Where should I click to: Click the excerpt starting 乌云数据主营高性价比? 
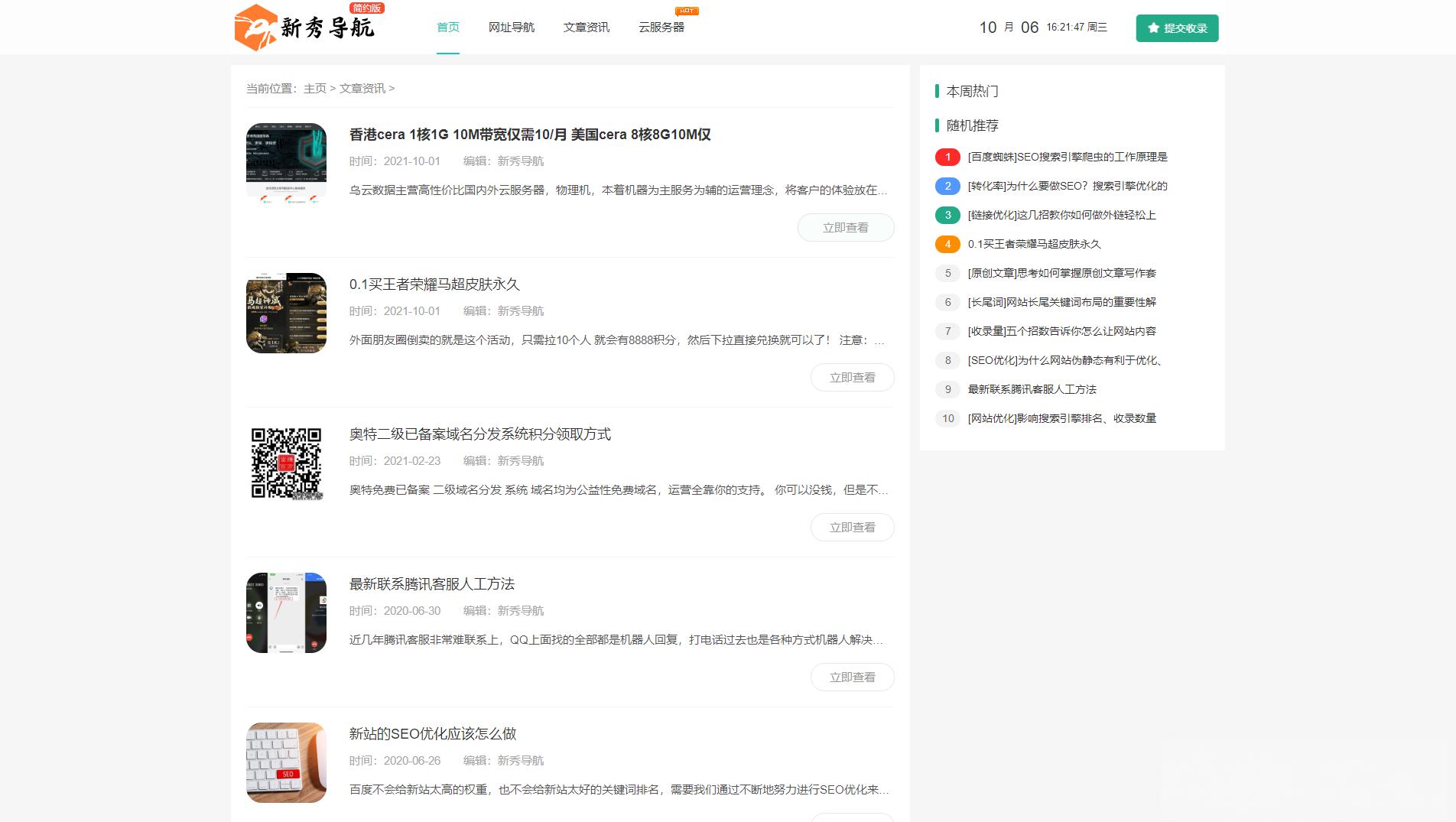click(x=619, y=190)
